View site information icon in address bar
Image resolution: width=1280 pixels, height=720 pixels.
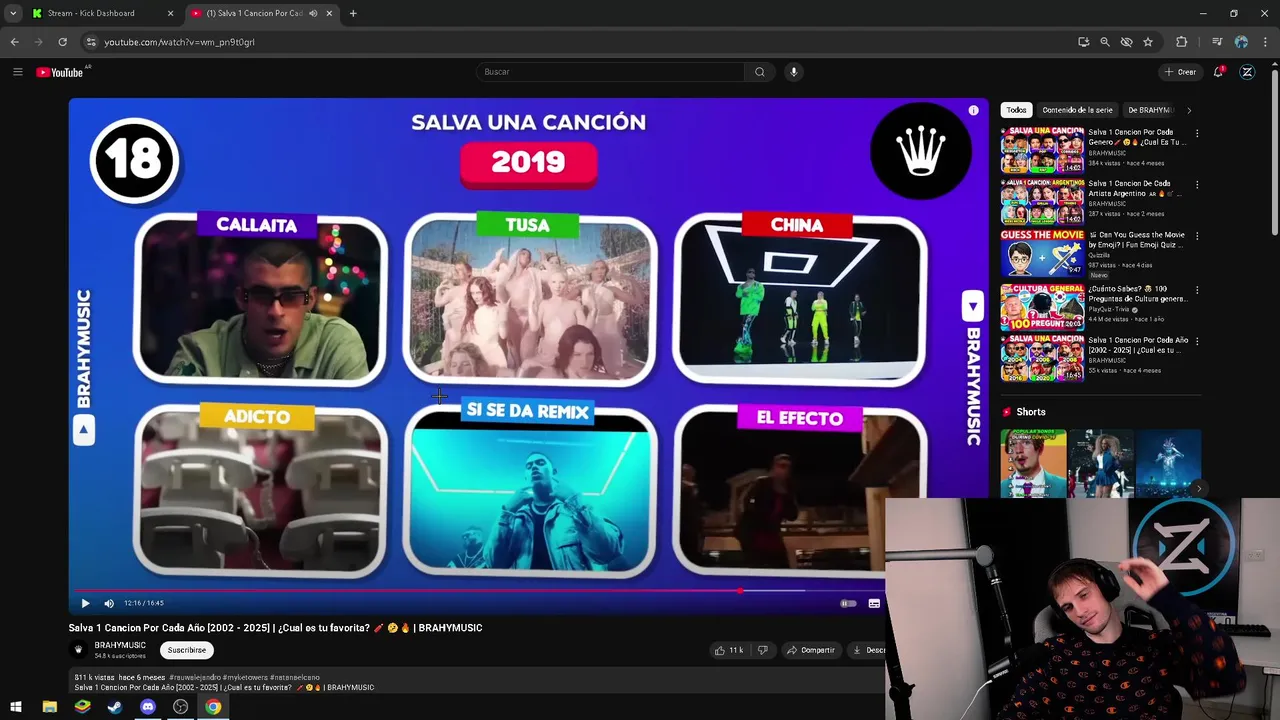(x=90, y=42)
